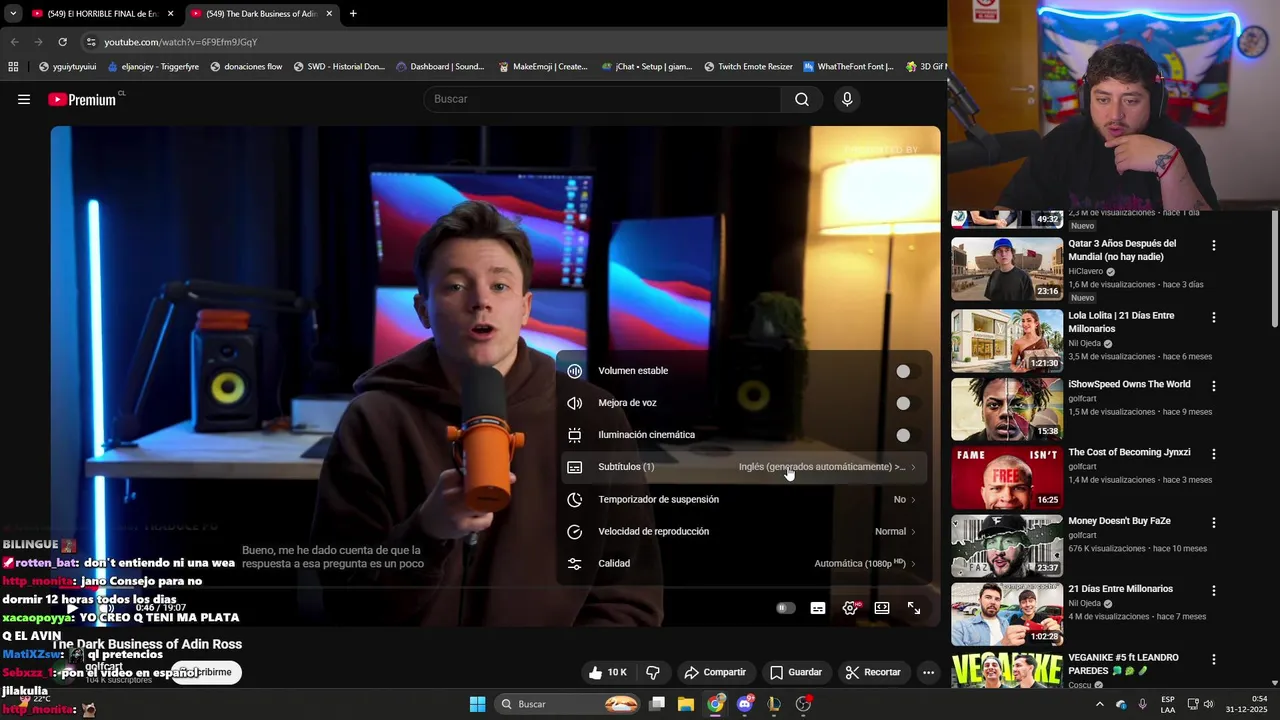Image resolution: width=1280 pixels, height=720 pixels.
Task: Click the sleep timer moon icon
Action: [x=574, y=499]
